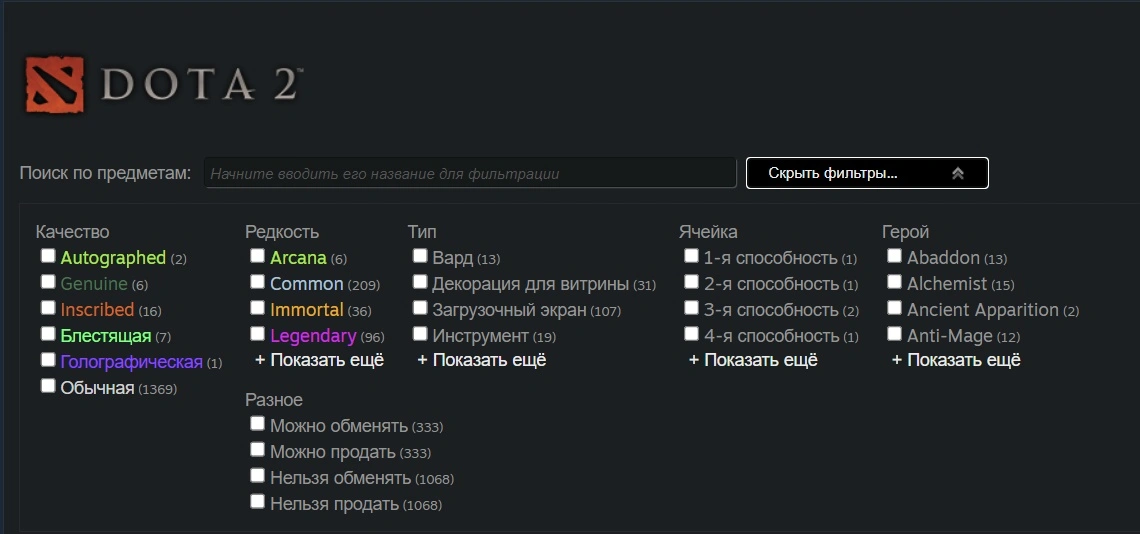Image resolution: width=1140 pixels, height=534 pixels.
Task: Check the Genuine quality filter
Action: (48, 282)
